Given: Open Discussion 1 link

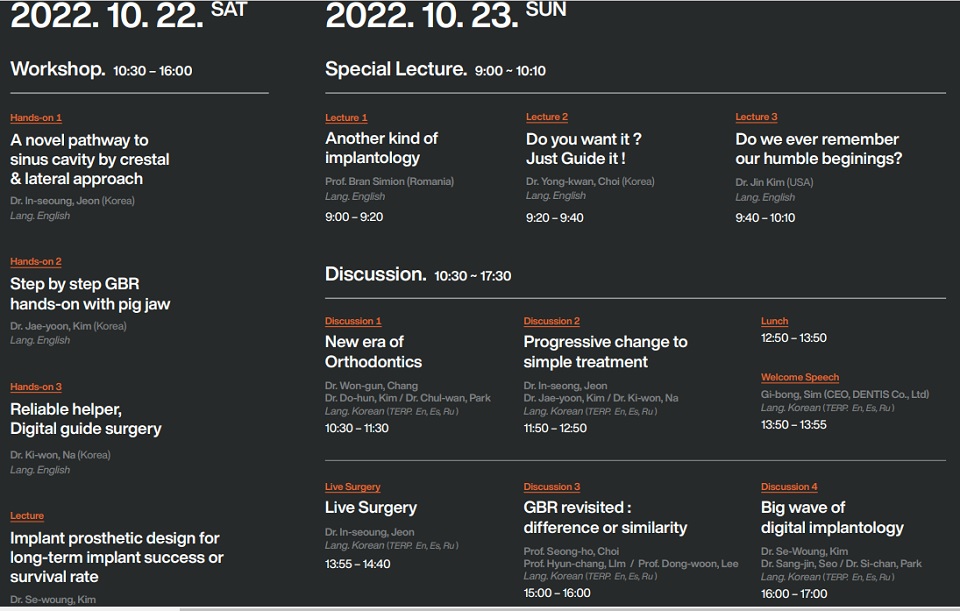Looking at the screenshot, I should pyautogui.click(x=353, y=321).
